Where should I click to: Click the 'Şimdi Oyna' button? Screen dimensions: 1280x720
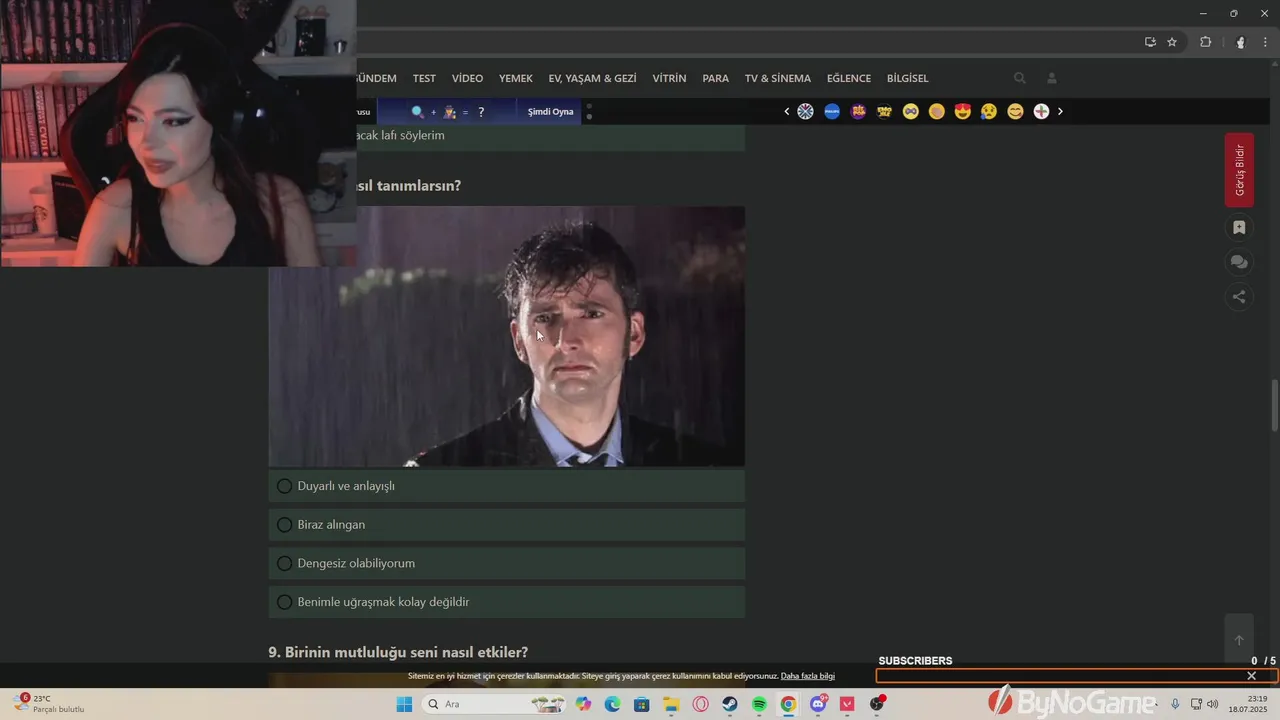[551, 111]
